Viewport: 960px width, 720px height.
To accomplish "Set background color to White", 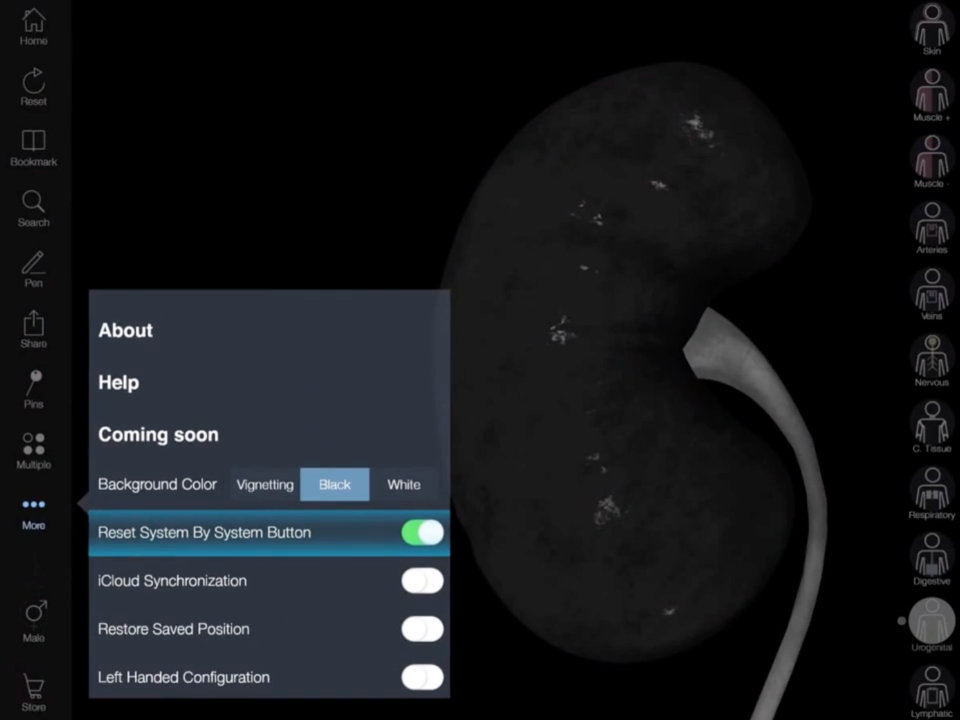I will pos(404,485).
